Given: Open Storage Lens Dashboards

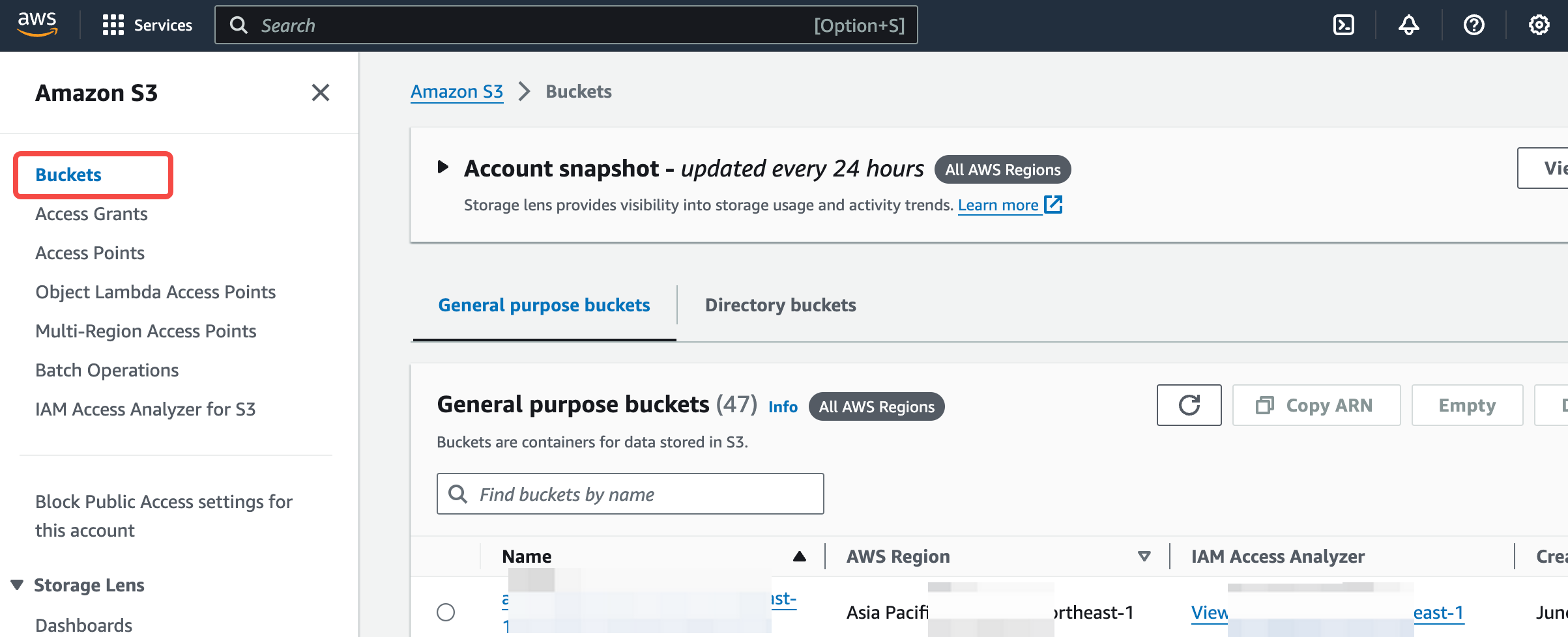Looking at the screenshot, I should pos(83,625).
